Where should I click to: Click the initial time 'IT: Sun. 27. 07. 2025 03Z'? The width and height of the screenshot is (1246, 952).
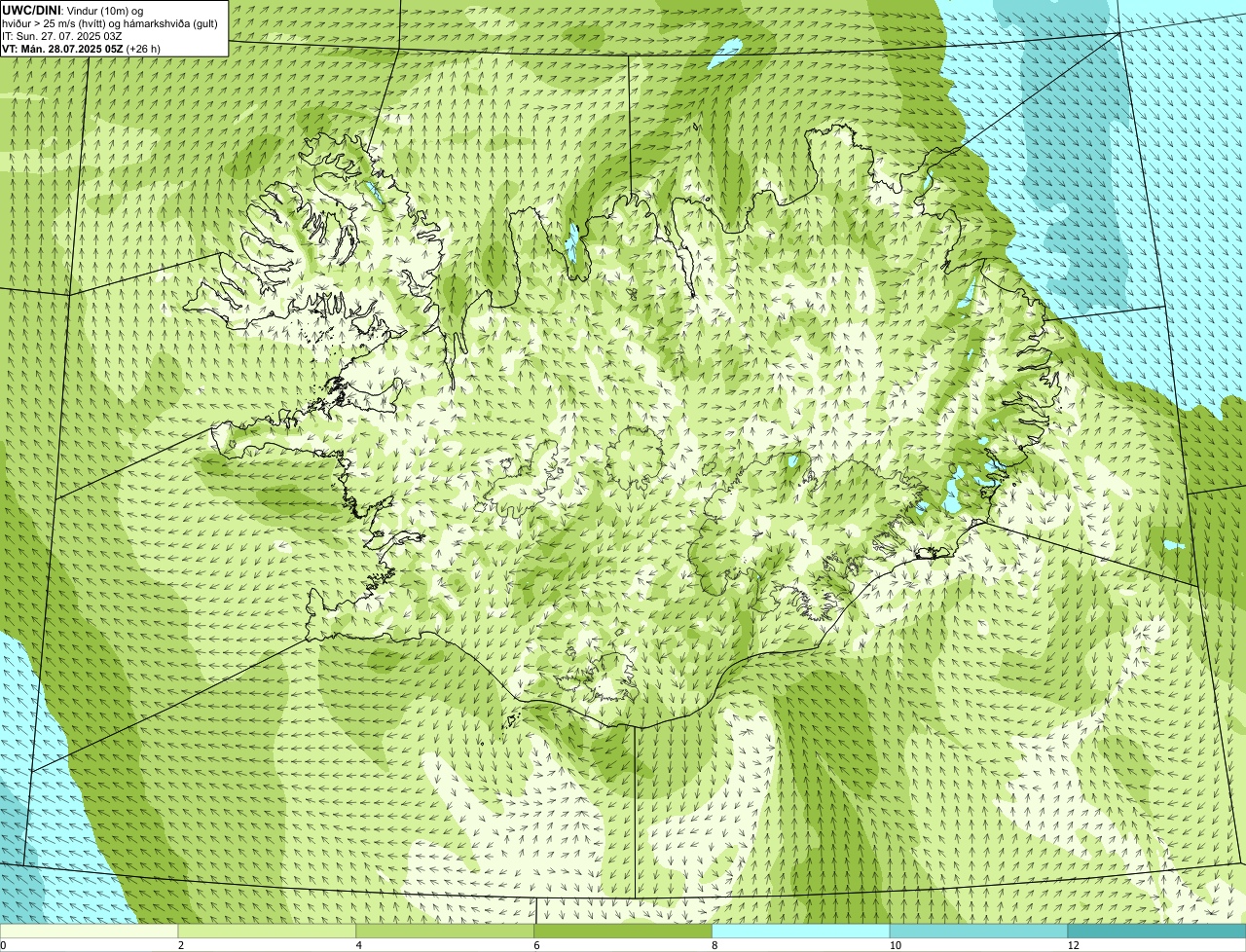pos(62,36)
